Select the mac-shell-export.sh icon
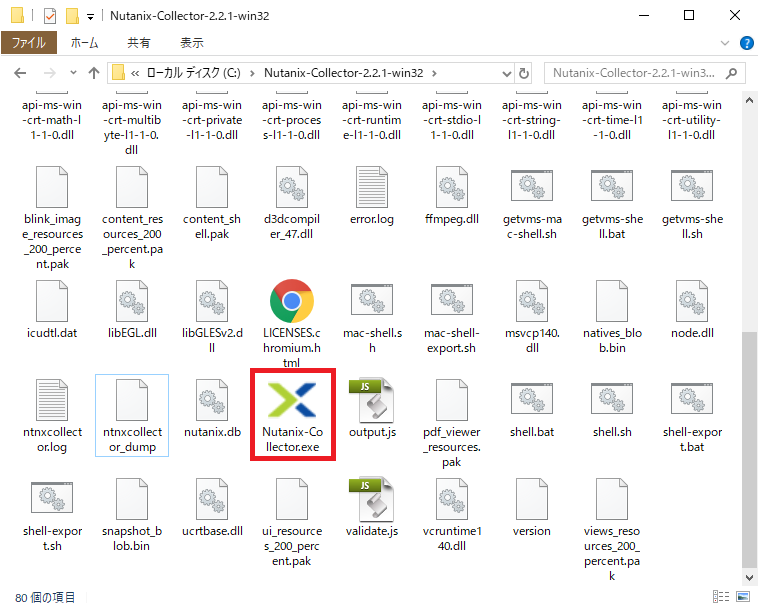 tap(452, 300)
